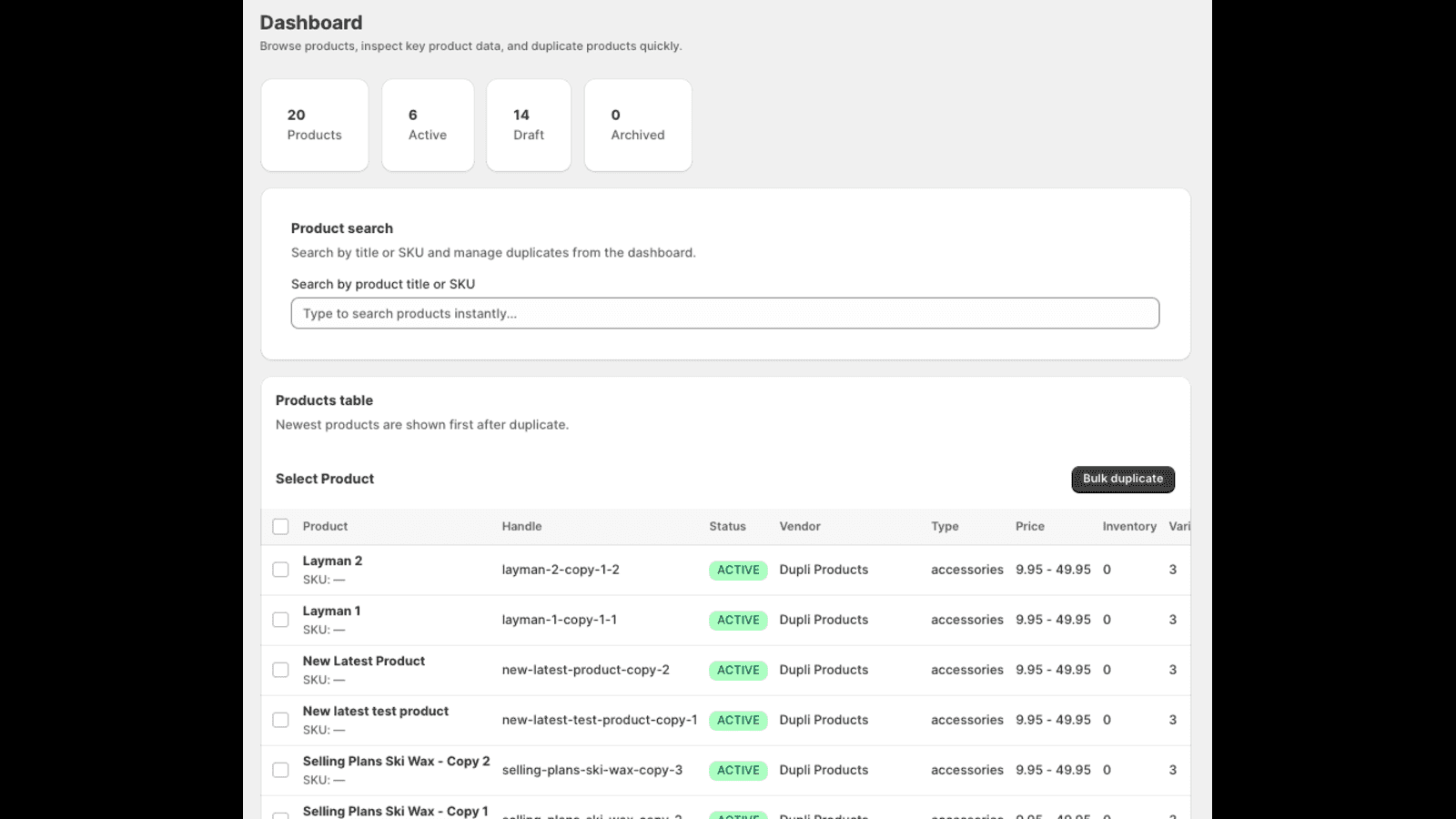Select New Latest Product row checkbox
The height and width of the screenshot is (819, 1456).
[x=280, y=670]
